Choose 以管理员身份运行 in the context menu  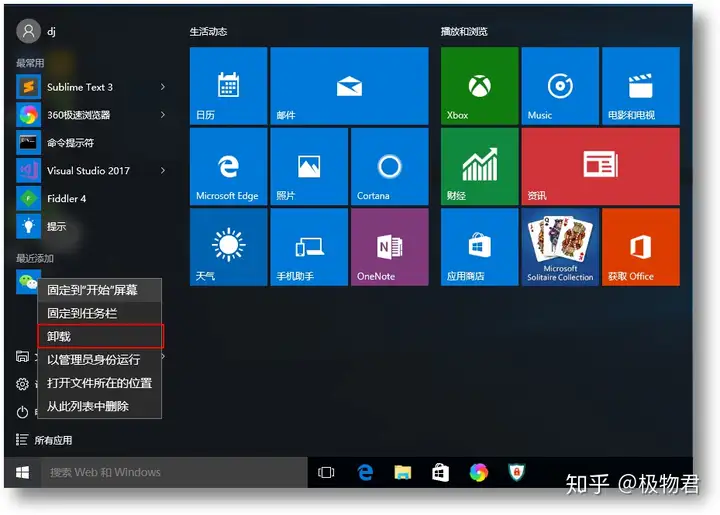[100, 360]
